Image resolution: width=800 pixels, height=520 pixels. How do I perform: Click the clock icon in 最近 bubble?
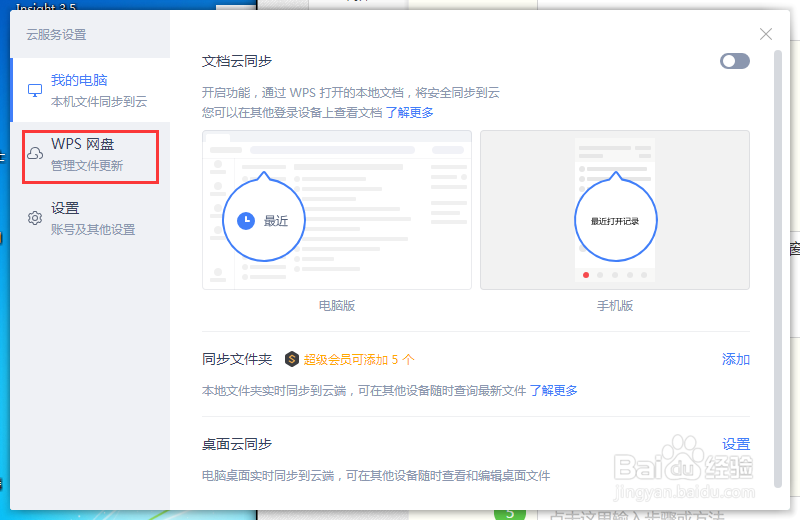(246, 220)
